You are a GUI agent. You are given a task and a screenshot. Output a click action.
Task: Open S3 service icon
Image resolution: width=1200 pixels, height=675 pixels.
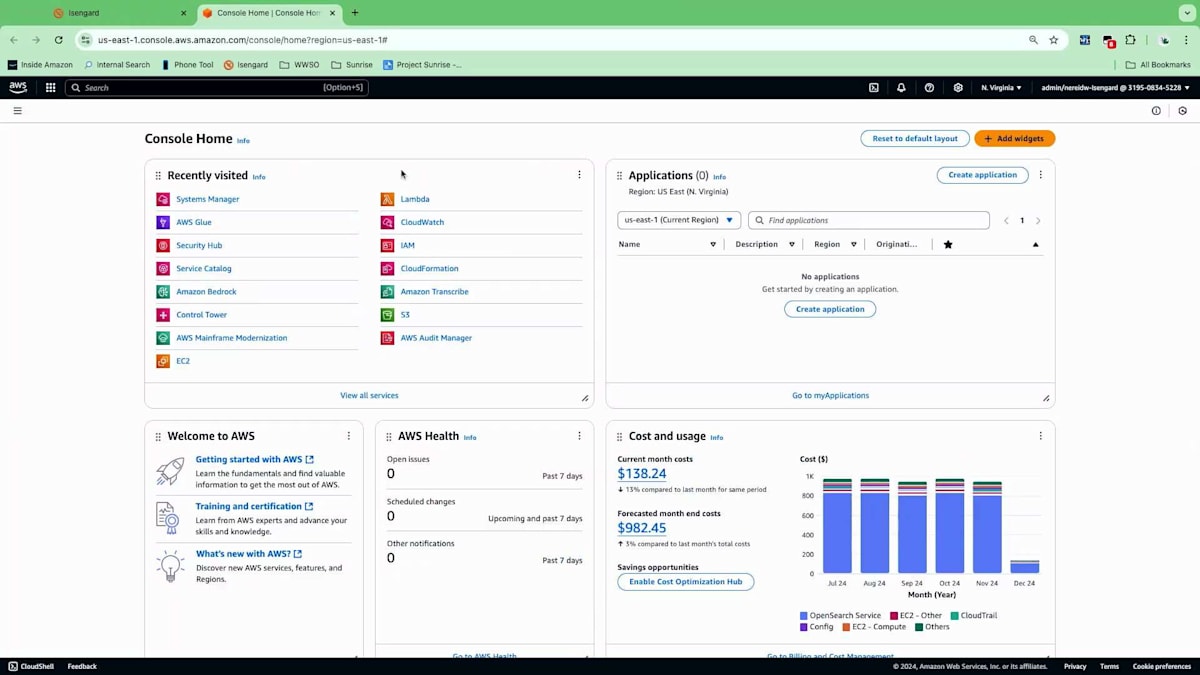[x=388, y=315]
